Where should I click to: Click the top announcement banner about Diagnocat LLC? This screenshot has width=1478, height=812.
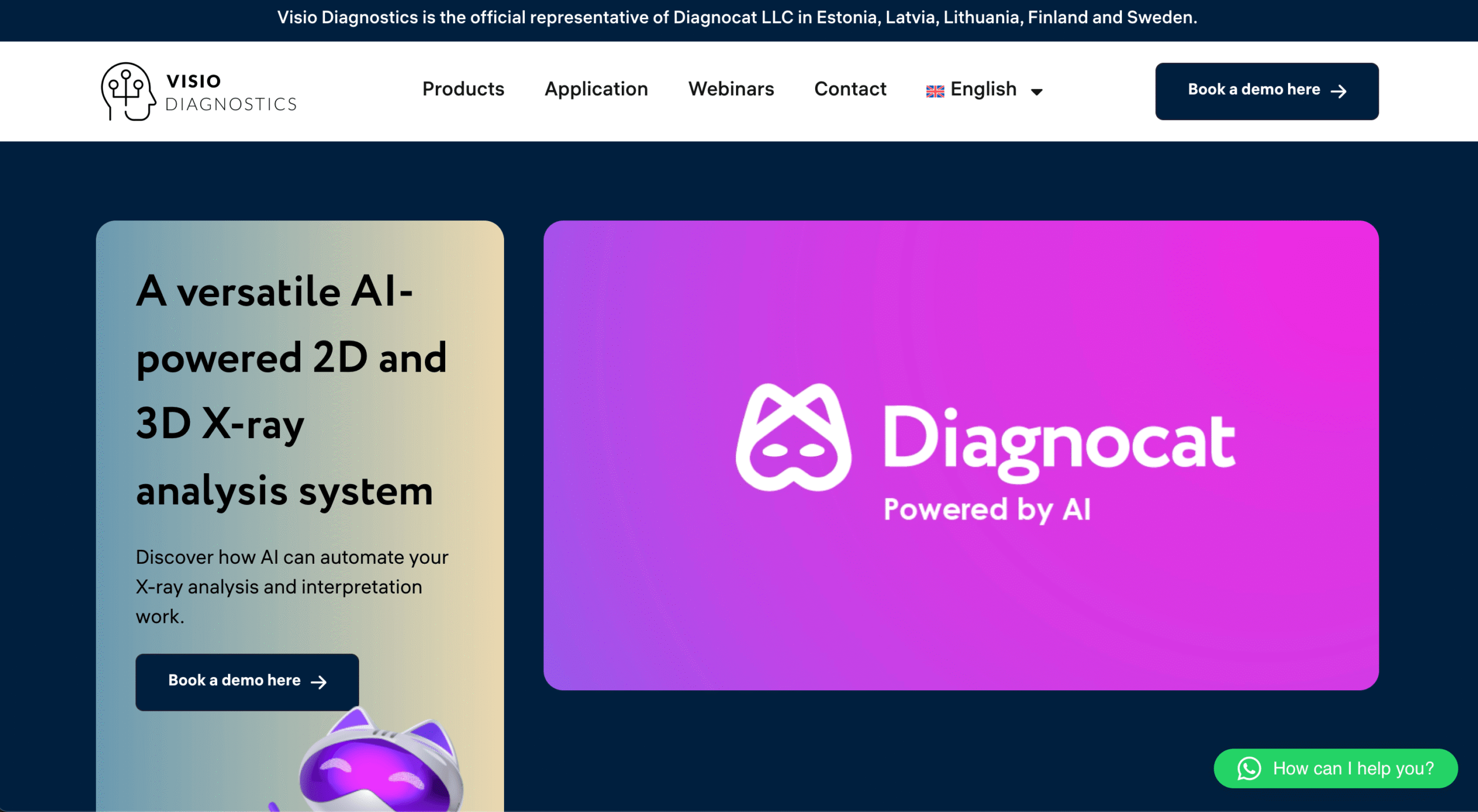[x=737, y=17]
